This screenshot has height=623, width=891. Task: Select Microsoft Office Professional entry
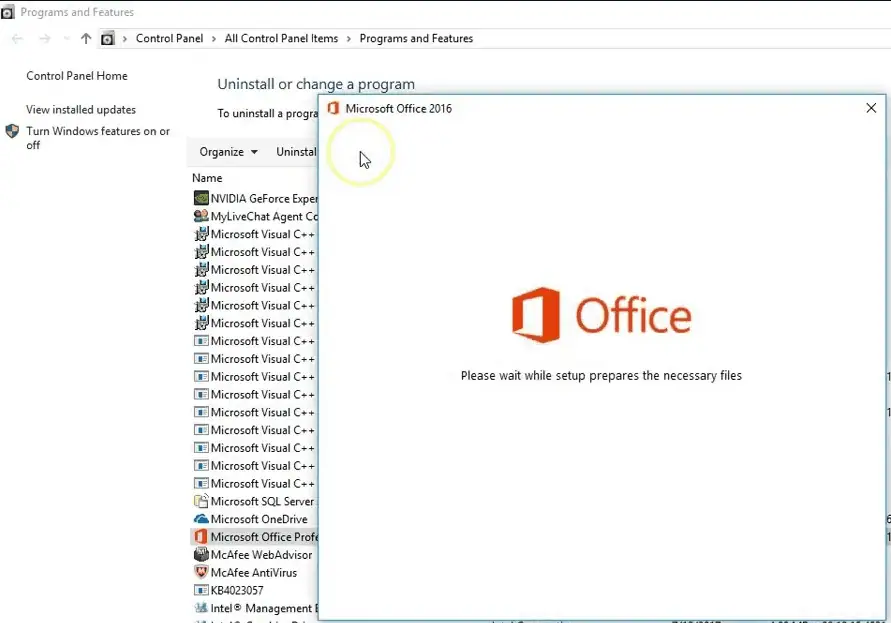coord(255,537)
